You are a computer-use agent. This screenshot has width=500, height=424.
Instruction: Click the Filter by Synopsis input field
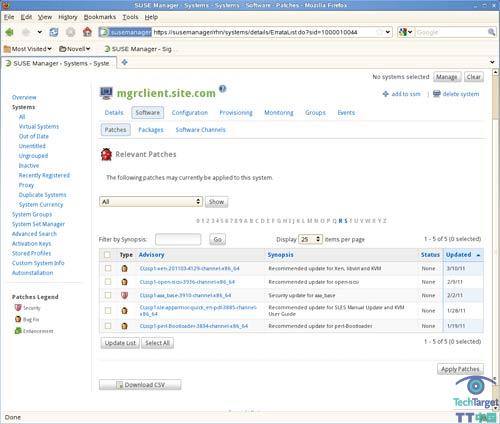(x=178, y=239)
